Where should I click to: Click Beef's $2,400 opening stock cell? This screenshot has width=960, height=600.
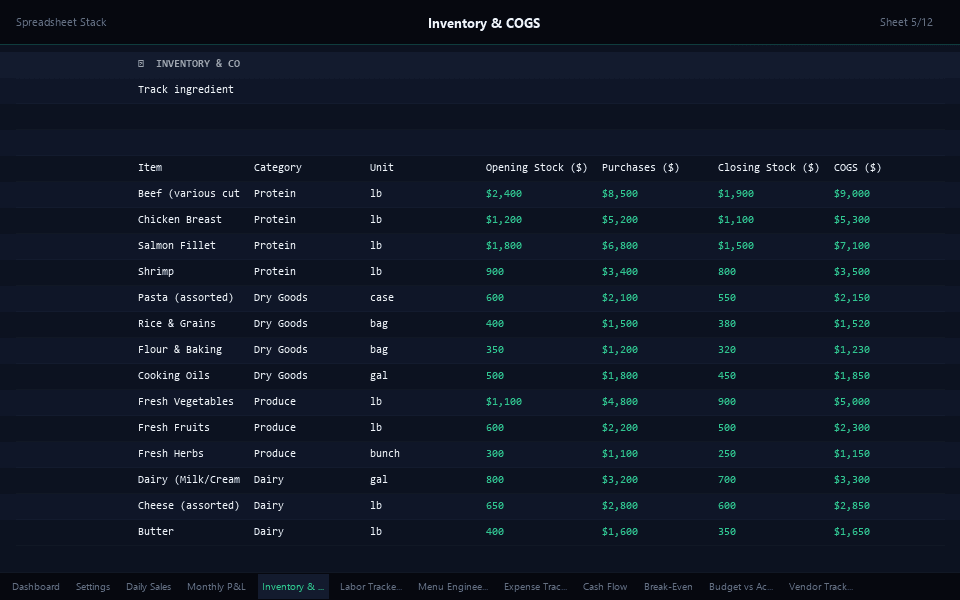click(504, 193)
